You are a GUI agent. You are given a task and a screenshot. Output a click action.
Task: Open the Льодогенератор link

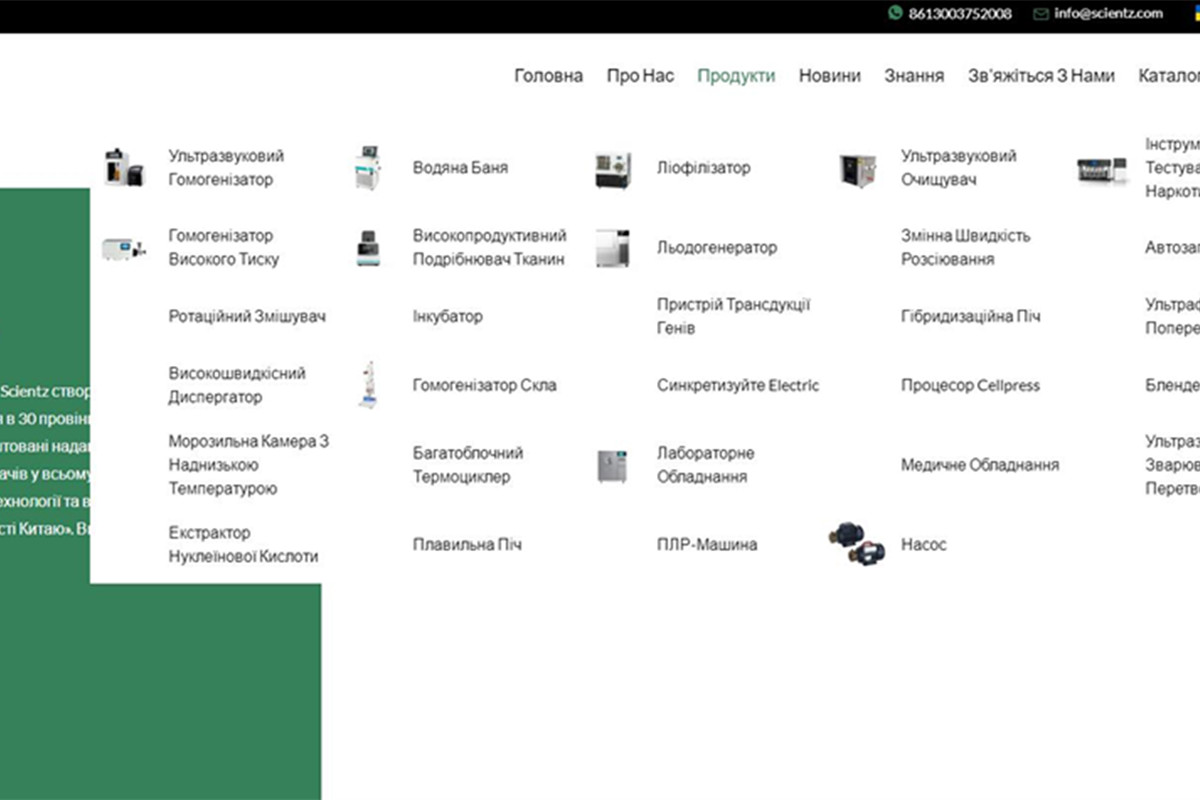716,248
